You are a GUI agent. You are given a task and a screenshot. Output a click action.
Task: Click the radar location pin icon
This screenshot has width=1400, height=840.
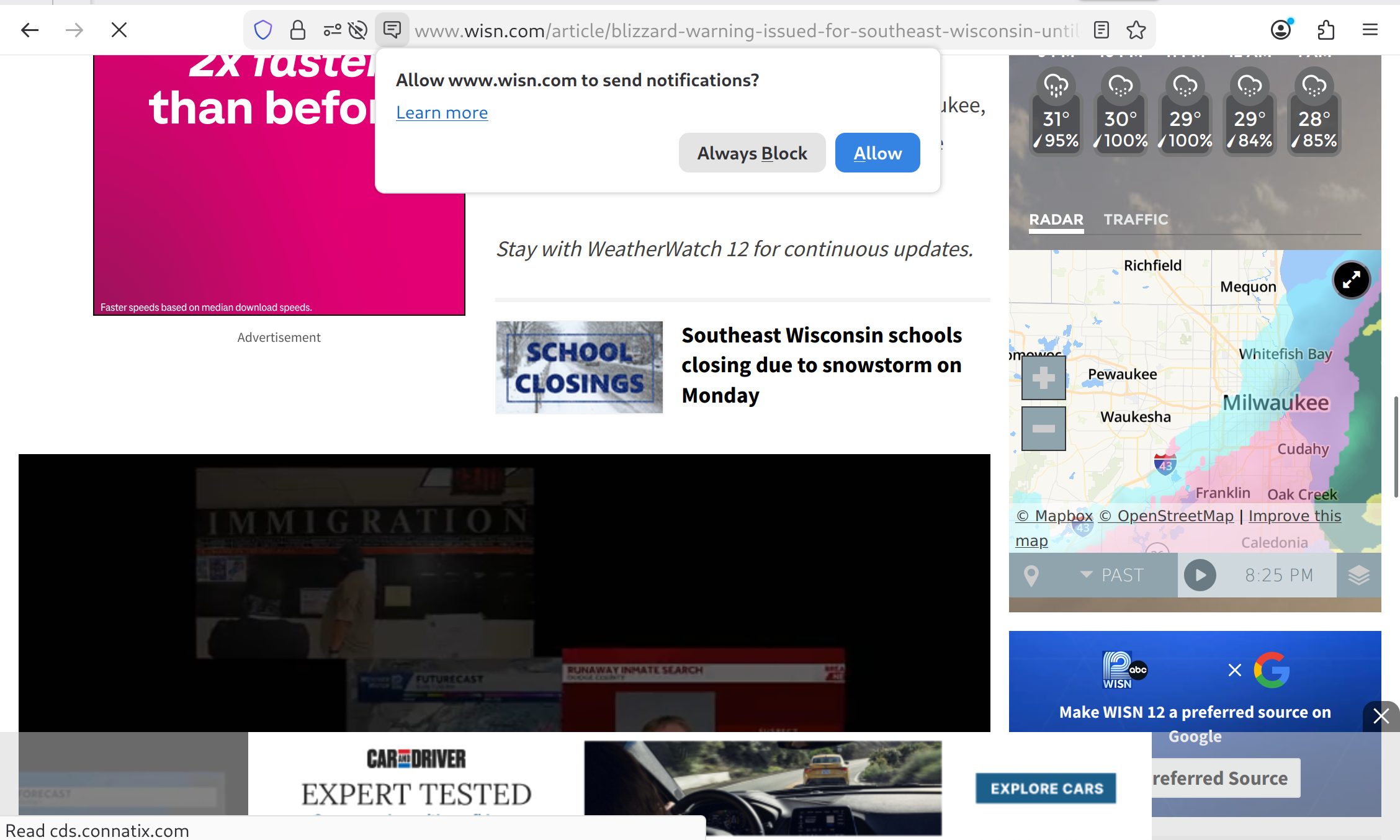coord(1031,575)
